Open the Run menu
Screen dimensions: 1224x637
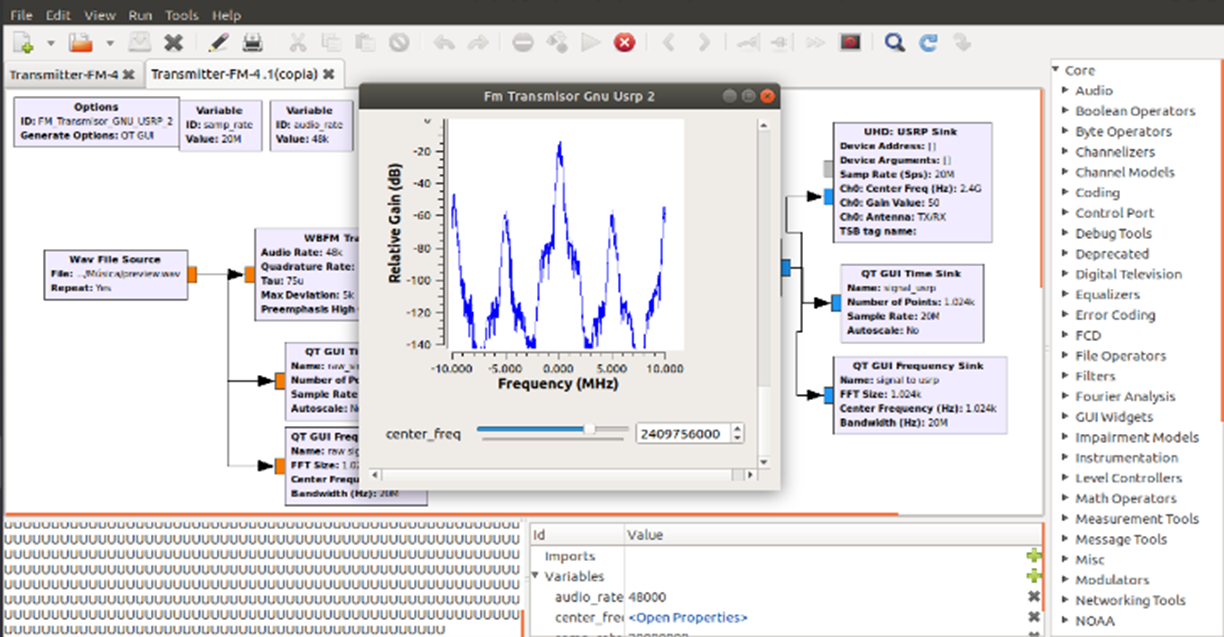[x=141, y=15]
